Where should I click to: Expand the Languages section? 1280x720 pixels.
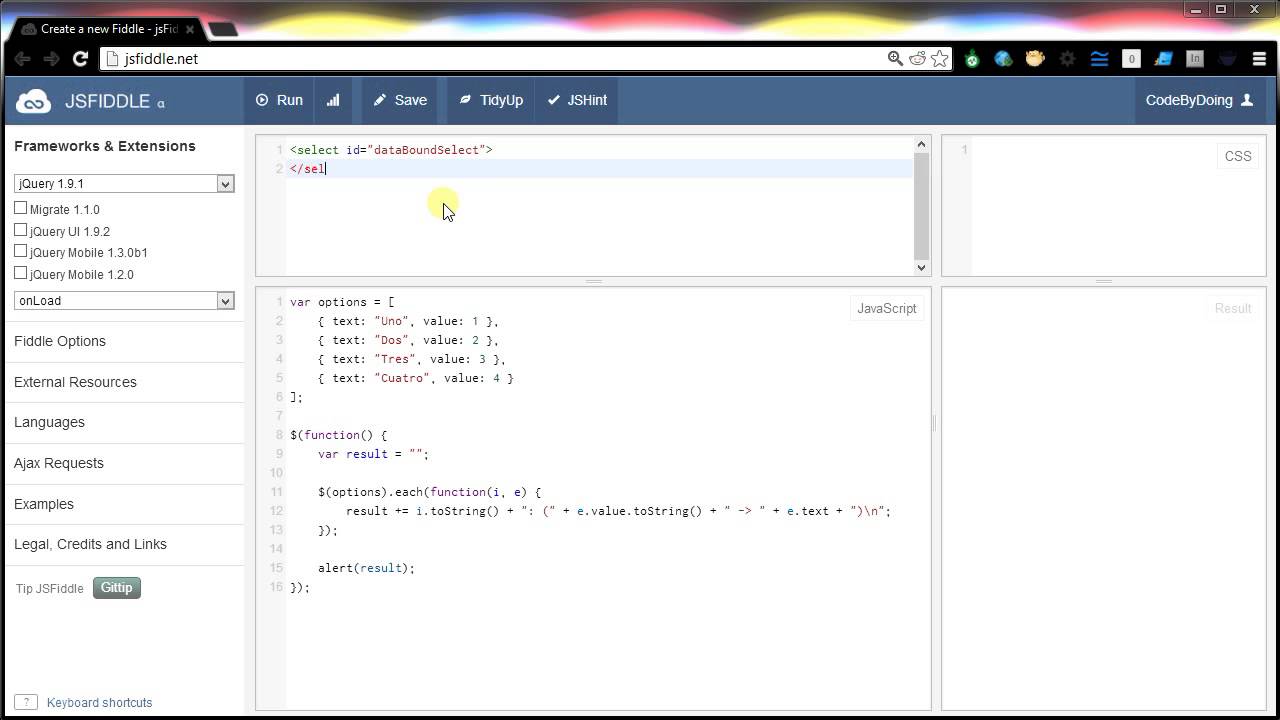(49, 422)
